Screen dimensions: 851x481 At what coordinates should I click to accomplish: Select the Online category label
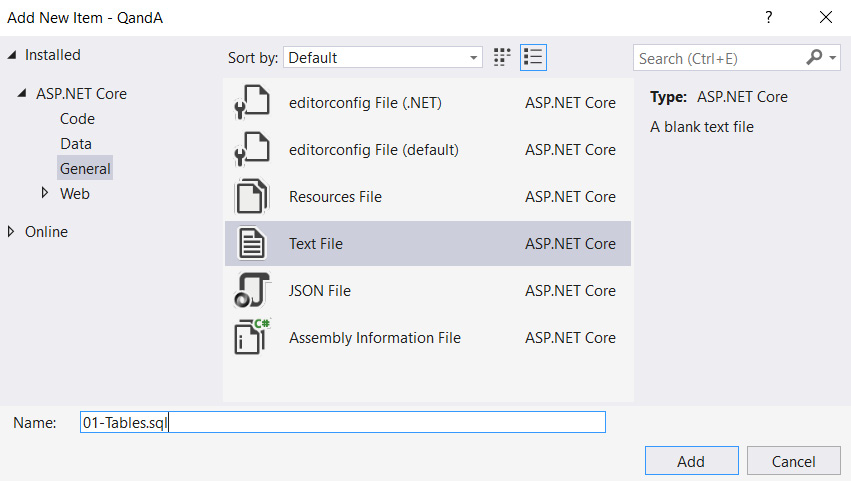(46, 231)
